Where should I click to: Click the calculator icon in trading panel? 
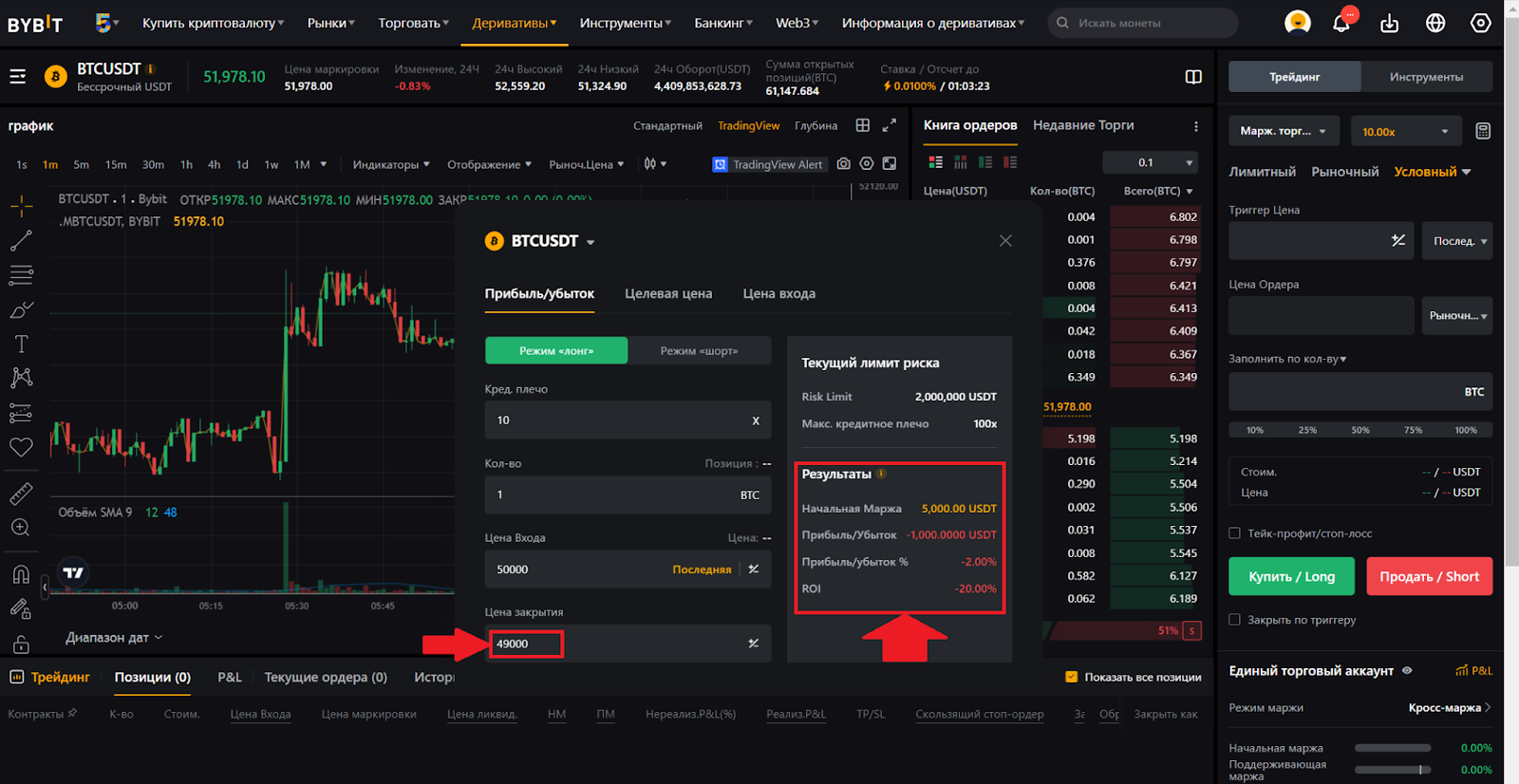[x=1483, y=131]
